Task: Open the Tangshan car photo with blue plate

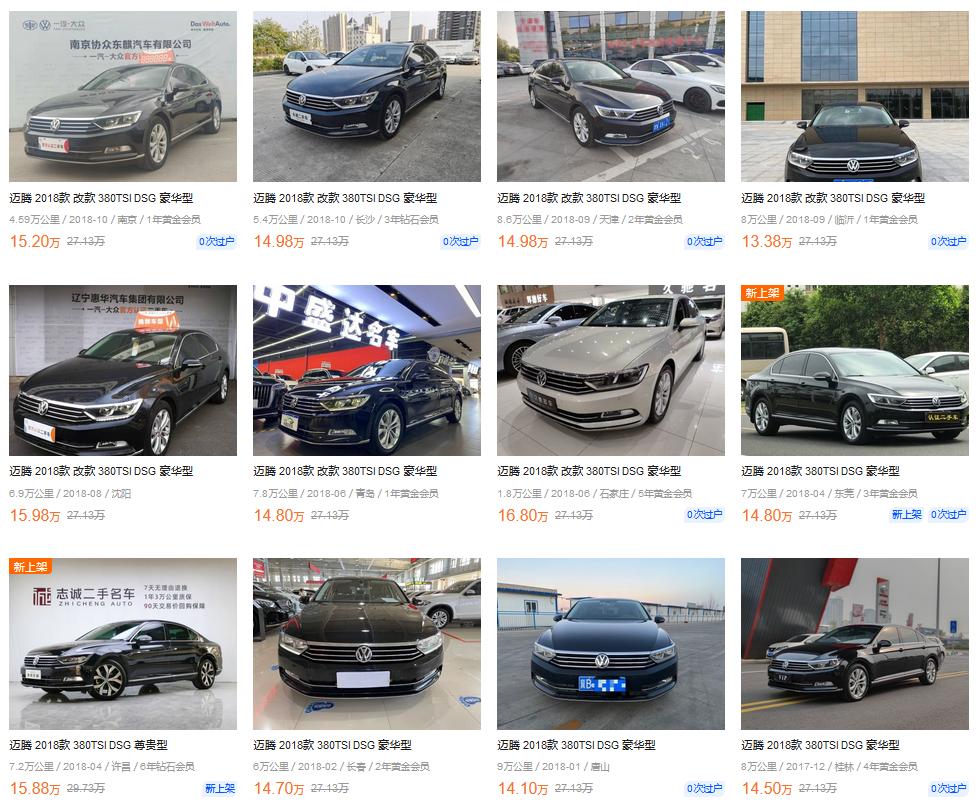Action: pyautogui.click(x=611, y=644)
